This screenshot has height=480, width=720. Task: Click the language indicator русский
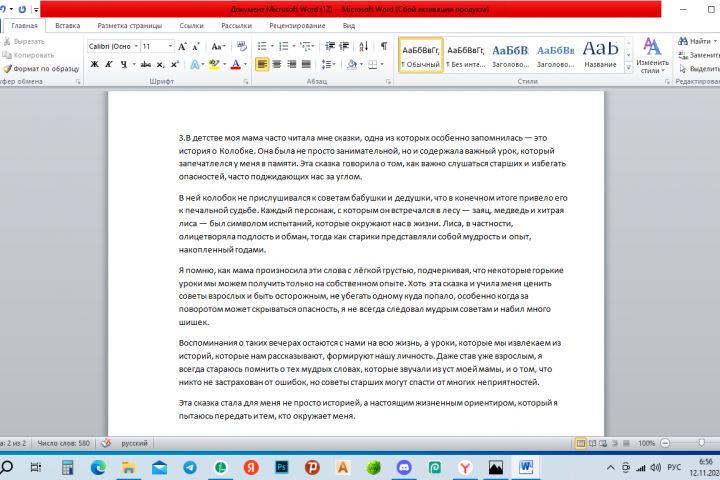click(134, 443)
